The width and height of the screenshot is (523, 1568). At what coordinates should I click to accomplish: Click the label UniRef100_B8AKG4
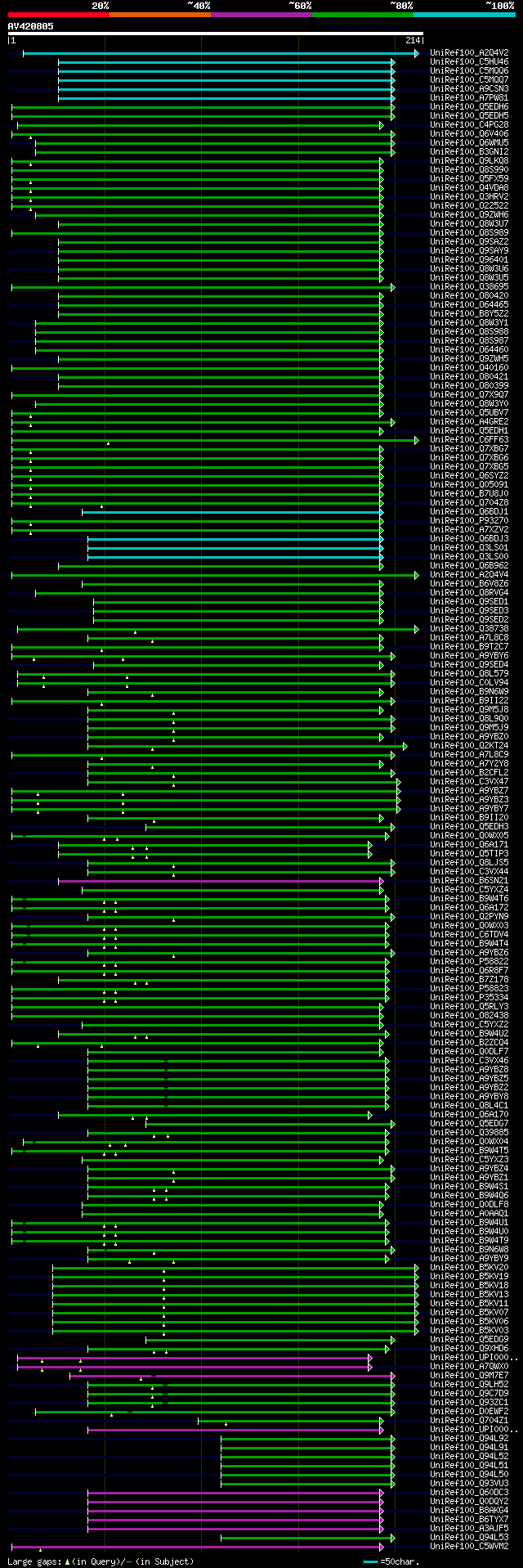(469, 1510)
